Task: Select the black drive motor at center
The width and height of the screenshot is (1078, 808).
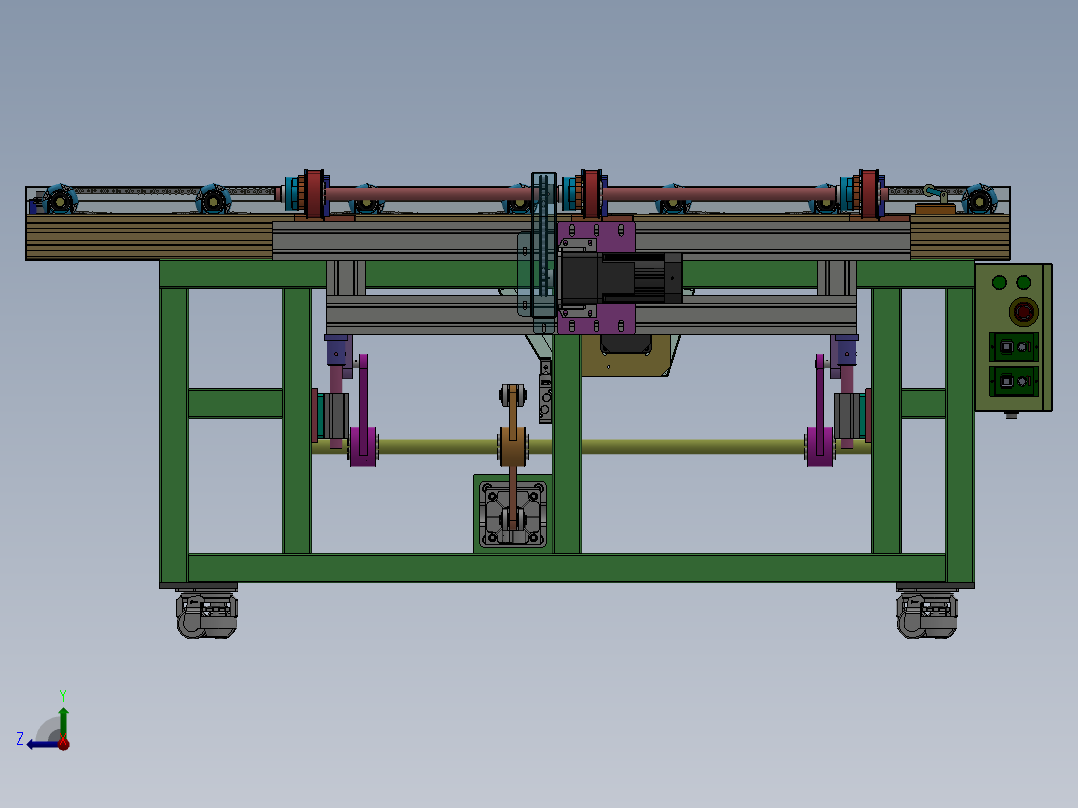Action: (621, 278)
